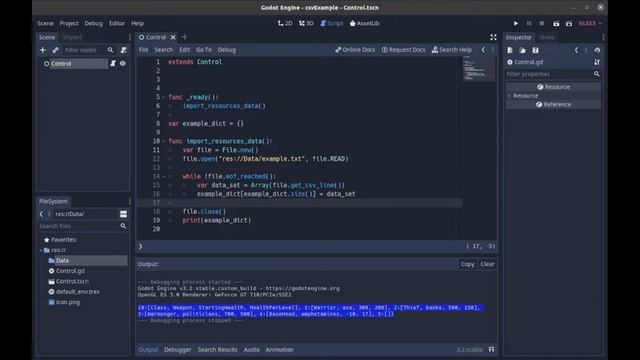Copy the output text

pos(467,264)
